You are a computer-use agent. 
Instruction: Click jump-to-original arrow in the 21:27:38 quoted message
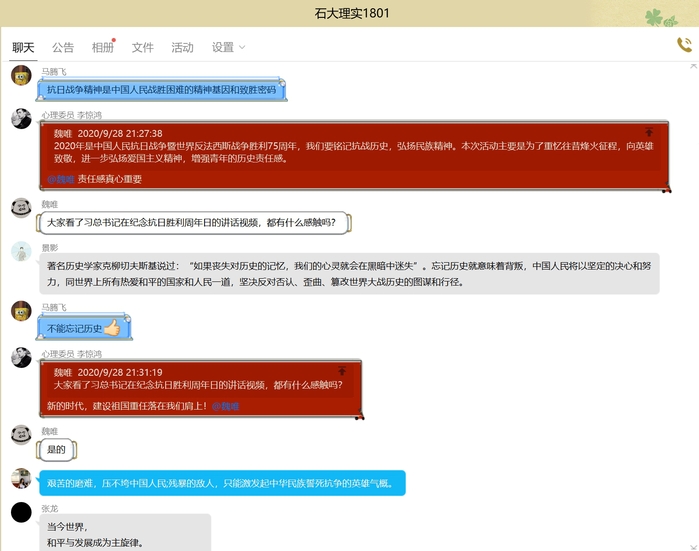tap(648, 132)
